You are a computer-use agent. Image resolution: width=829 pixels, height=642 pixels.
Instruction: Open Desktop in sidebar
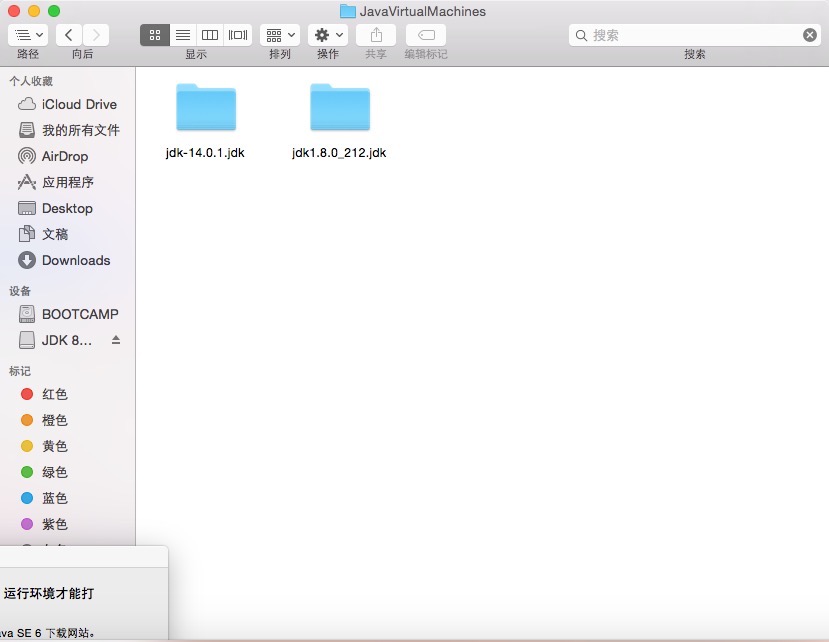click(x=68, y=208)
